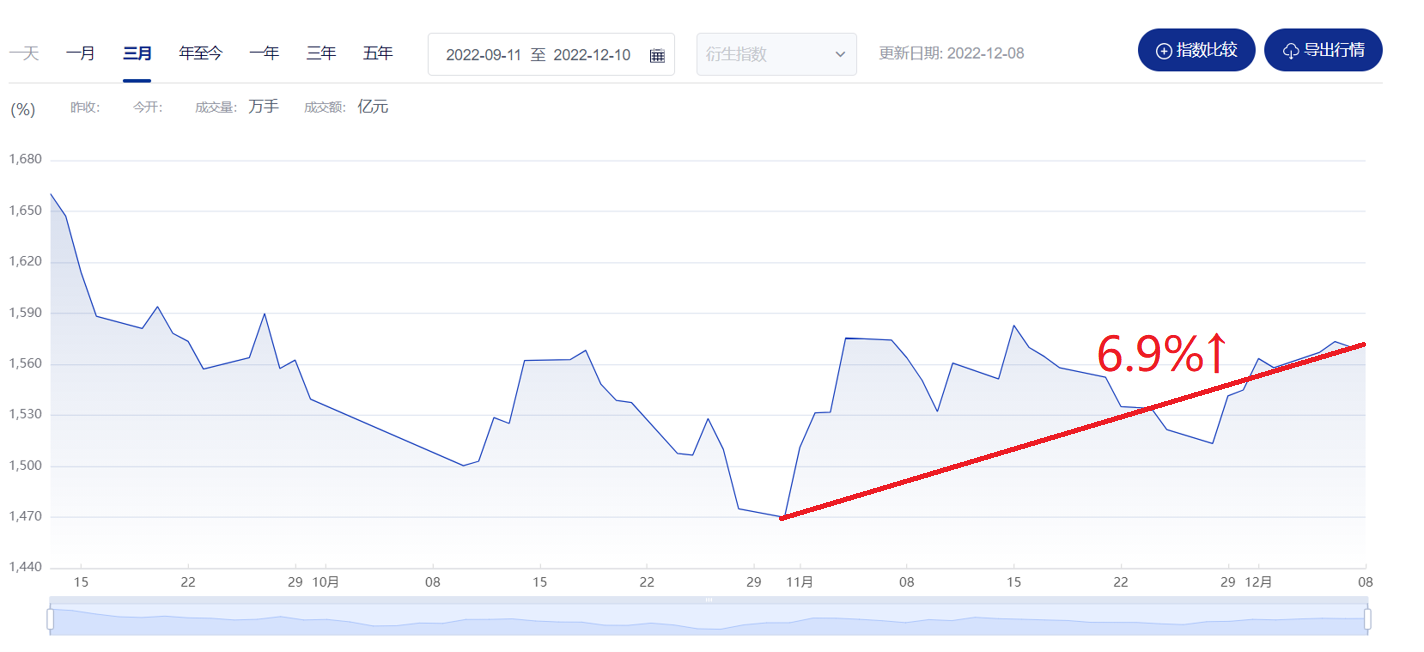This screenshot has height=652, width=1424.
Task: Click the 11月 x-axis label
Action: (799, 581)
